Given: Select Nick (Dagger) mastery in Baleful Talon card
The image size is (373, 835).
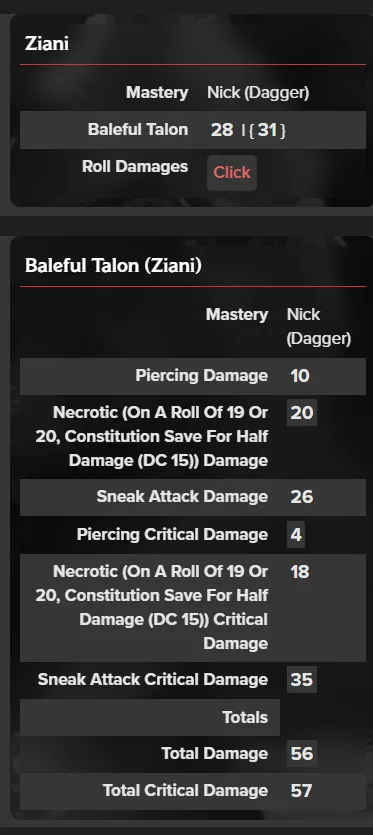Looking at the screenshot, I should tap(319, 326).
